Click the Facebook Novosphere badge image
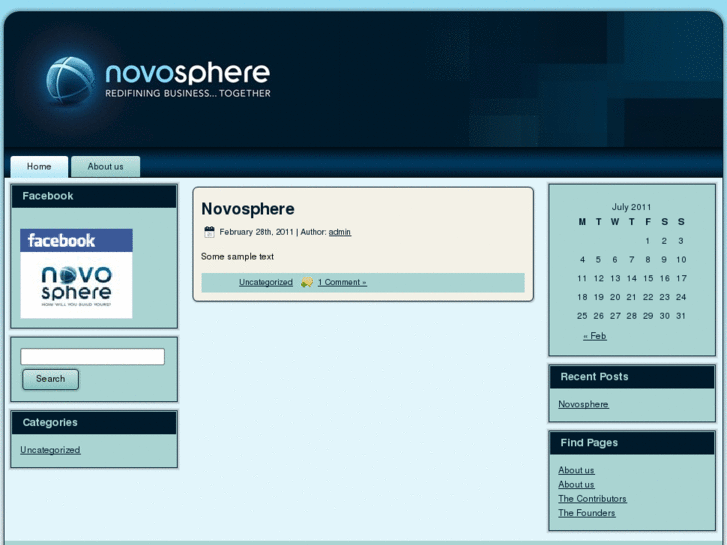Viewport: 727px width, 545px height. [x=77, y=273]
